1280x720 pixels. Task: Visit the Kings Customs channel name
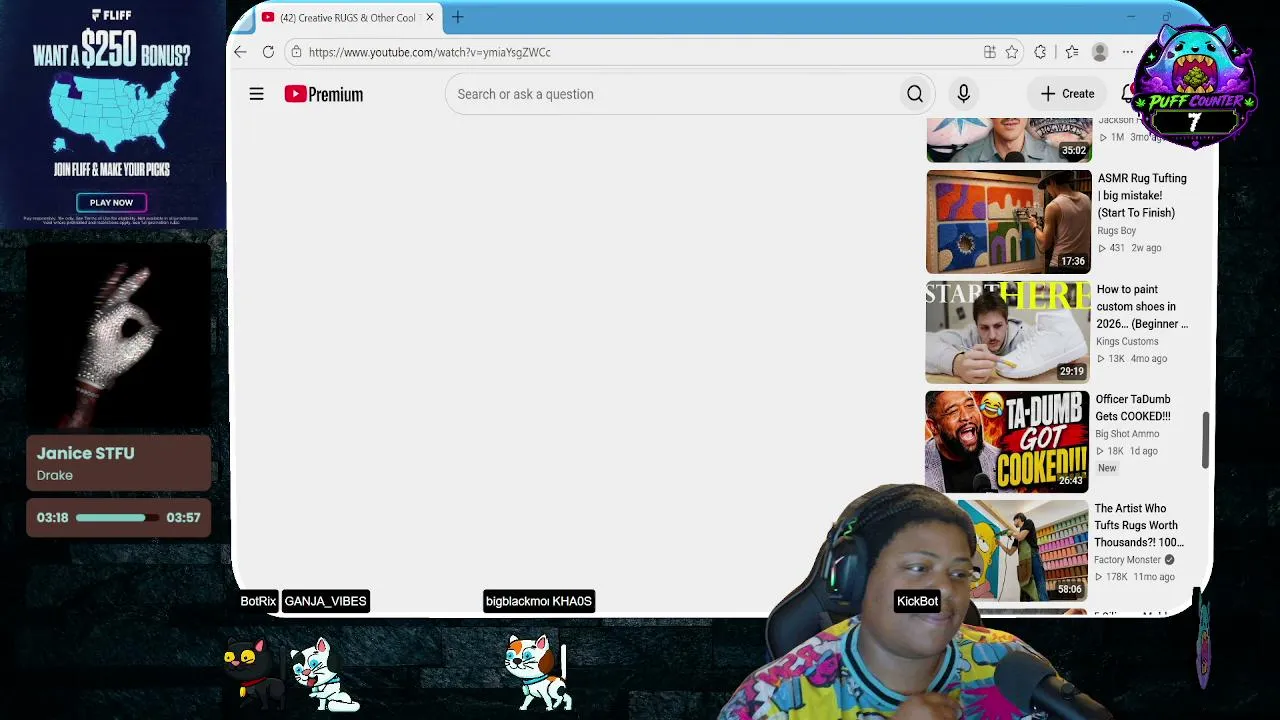coord(1127,341)
